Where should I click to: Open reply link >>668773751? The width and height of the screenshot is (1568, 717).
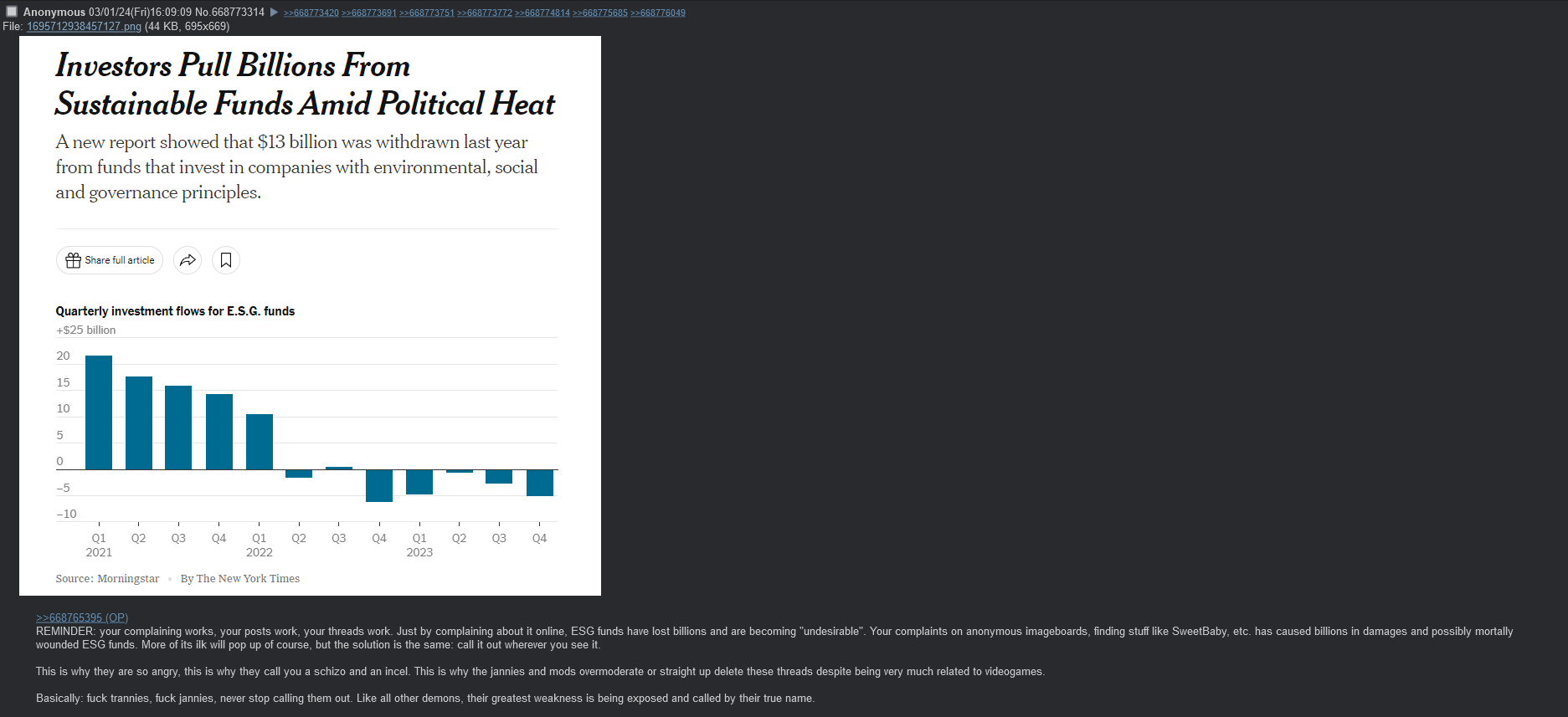(427, 13)
